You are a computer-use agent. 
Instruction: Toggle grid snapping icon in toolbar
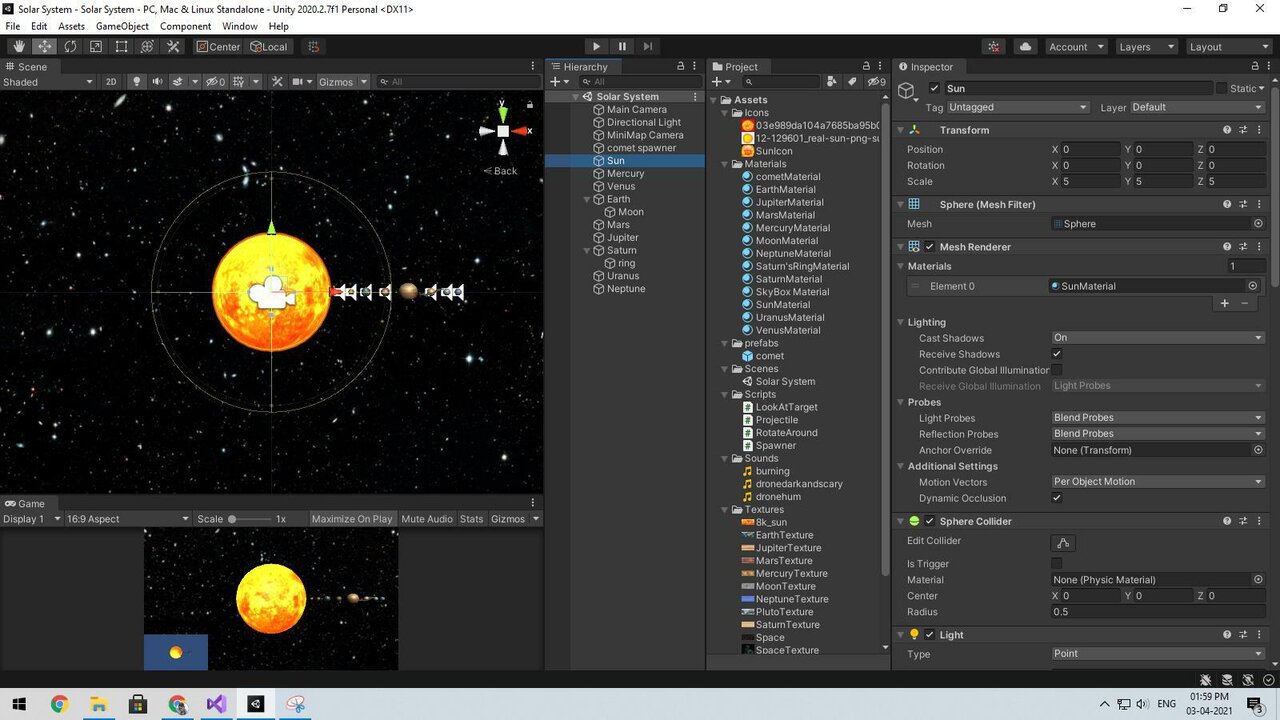pyautogui.click(x=313, y=47)
